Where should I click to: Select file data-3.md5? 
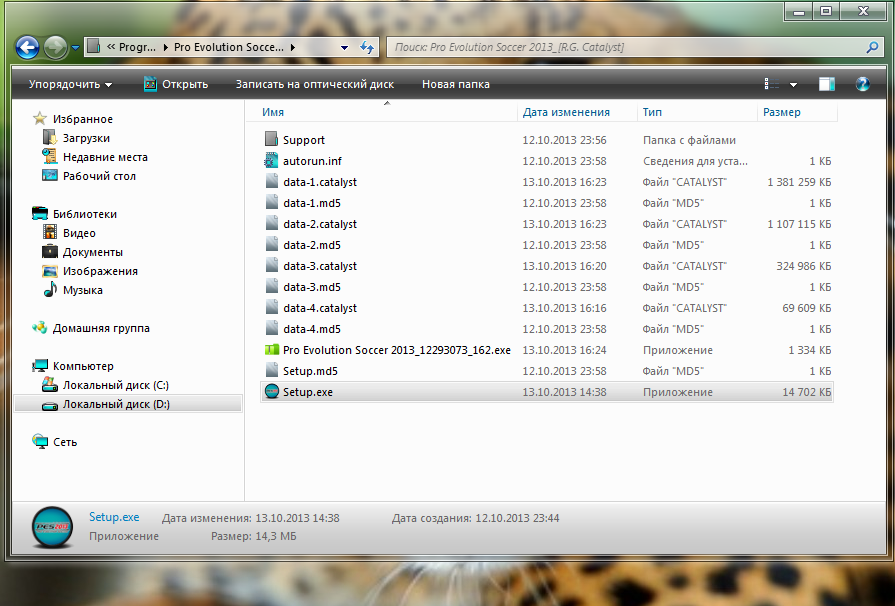312,287
